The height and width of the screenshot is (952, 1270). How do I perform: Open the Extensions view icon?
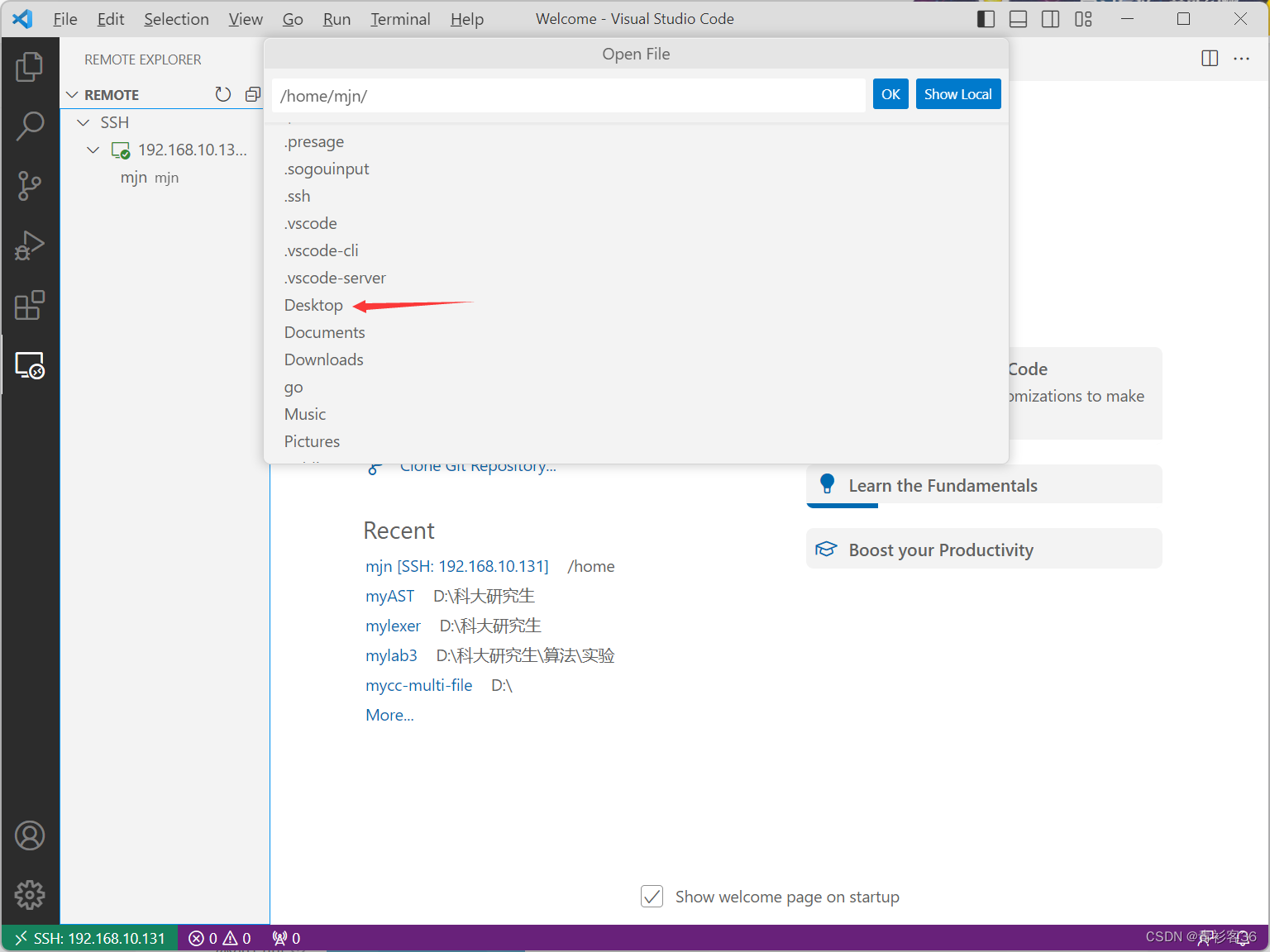click(30, 305)
